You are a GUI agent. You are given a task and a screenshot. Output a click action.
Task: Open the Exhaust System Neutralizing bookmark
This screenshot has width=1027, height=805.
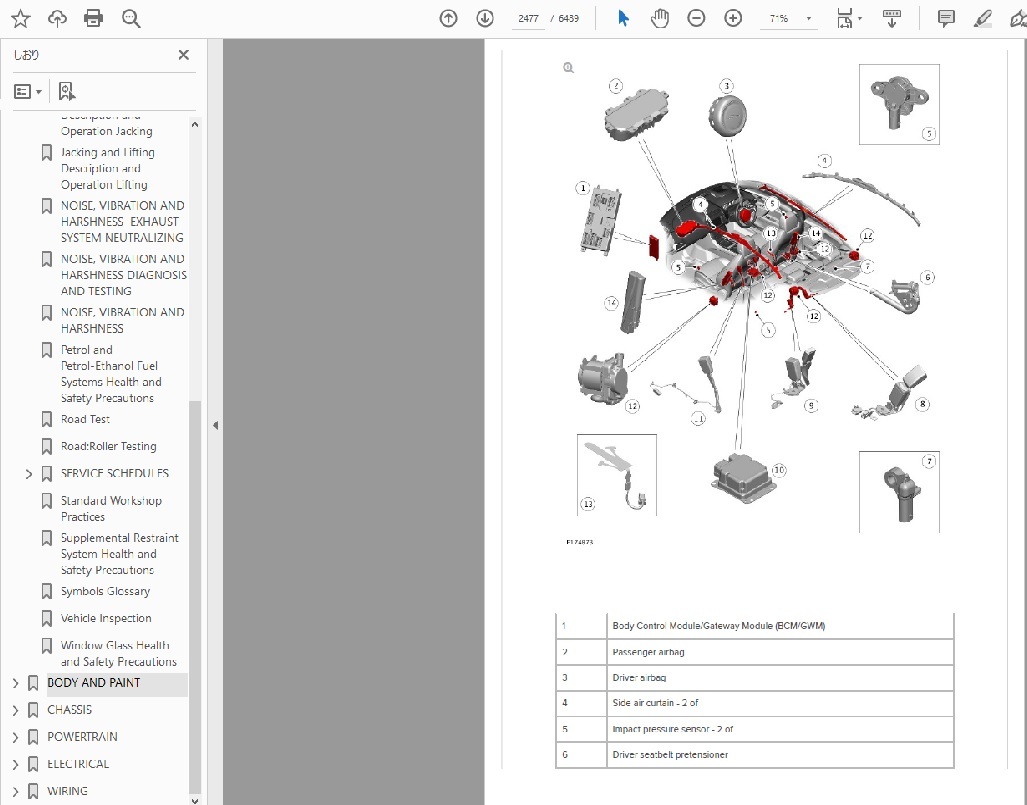pos(122,221)
